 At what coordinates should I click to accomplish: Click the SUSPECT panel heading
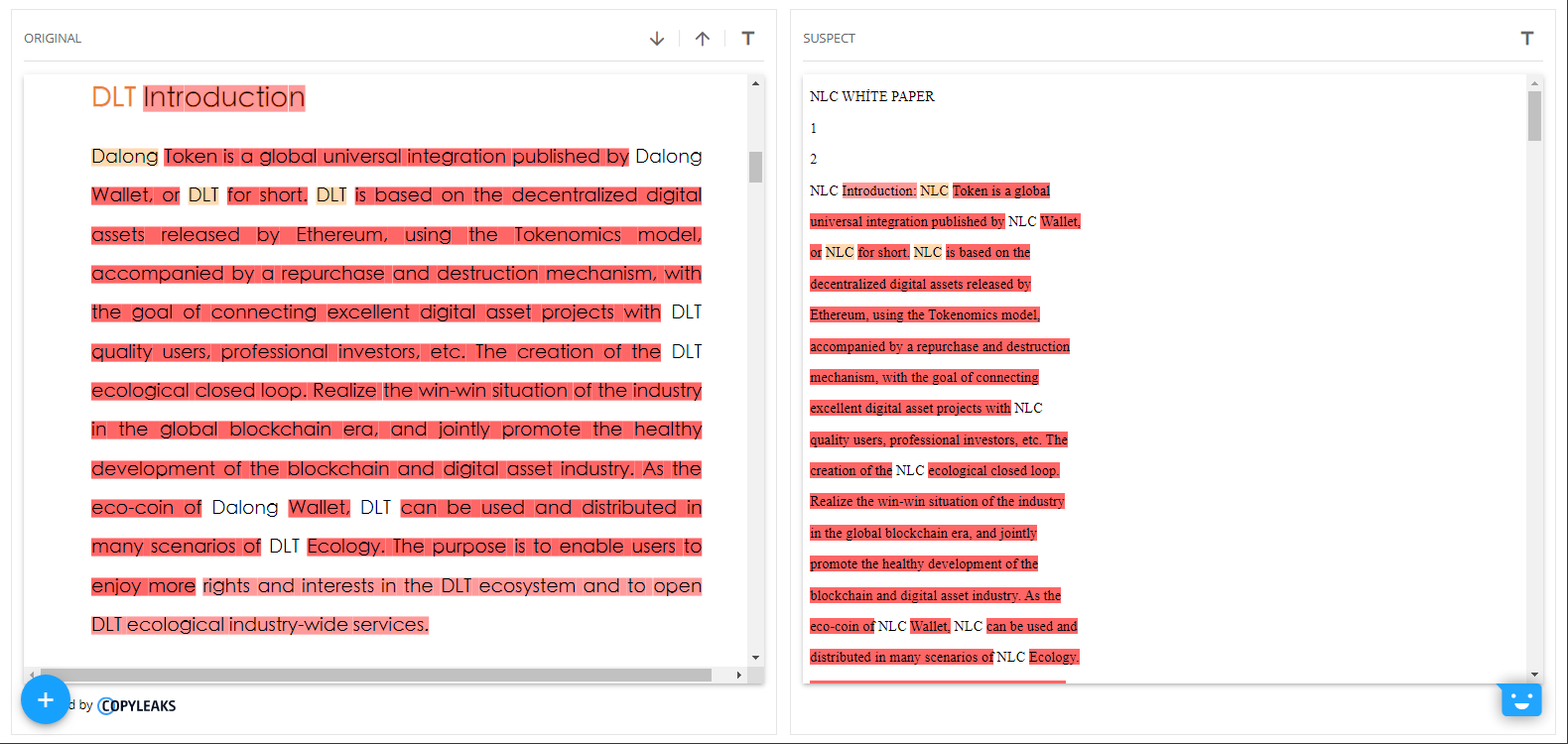coord(829,39)
